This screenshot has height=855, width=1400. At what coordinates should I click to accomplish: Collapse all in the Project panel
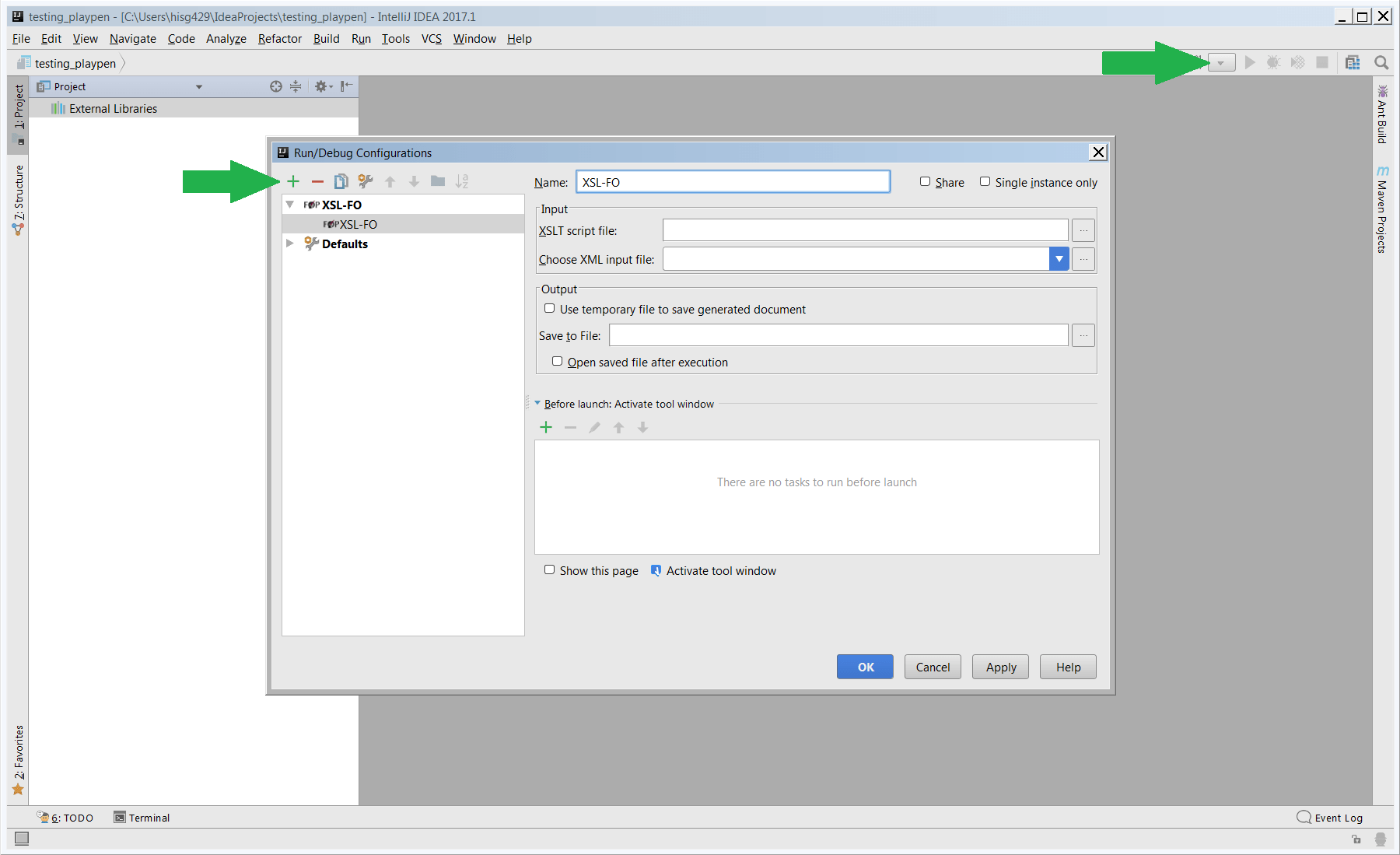pyautogui.click(x=296, y=86)
